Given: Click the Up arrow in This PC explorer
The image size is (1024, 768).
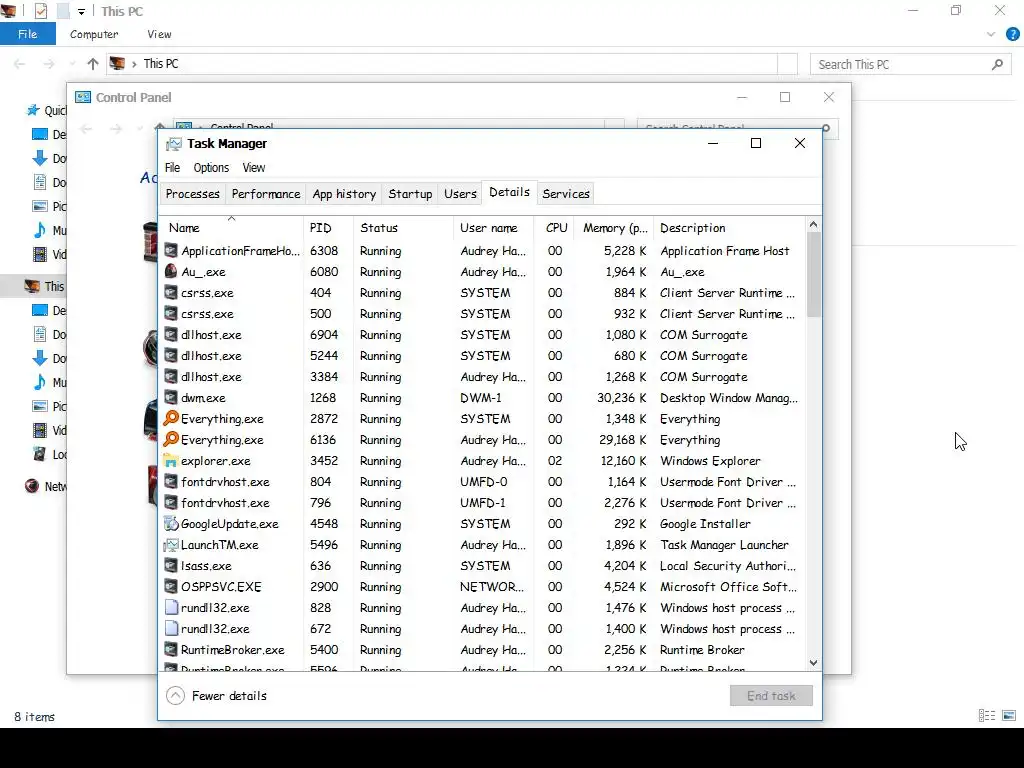Looking at the screenshot, I should 93,64.
